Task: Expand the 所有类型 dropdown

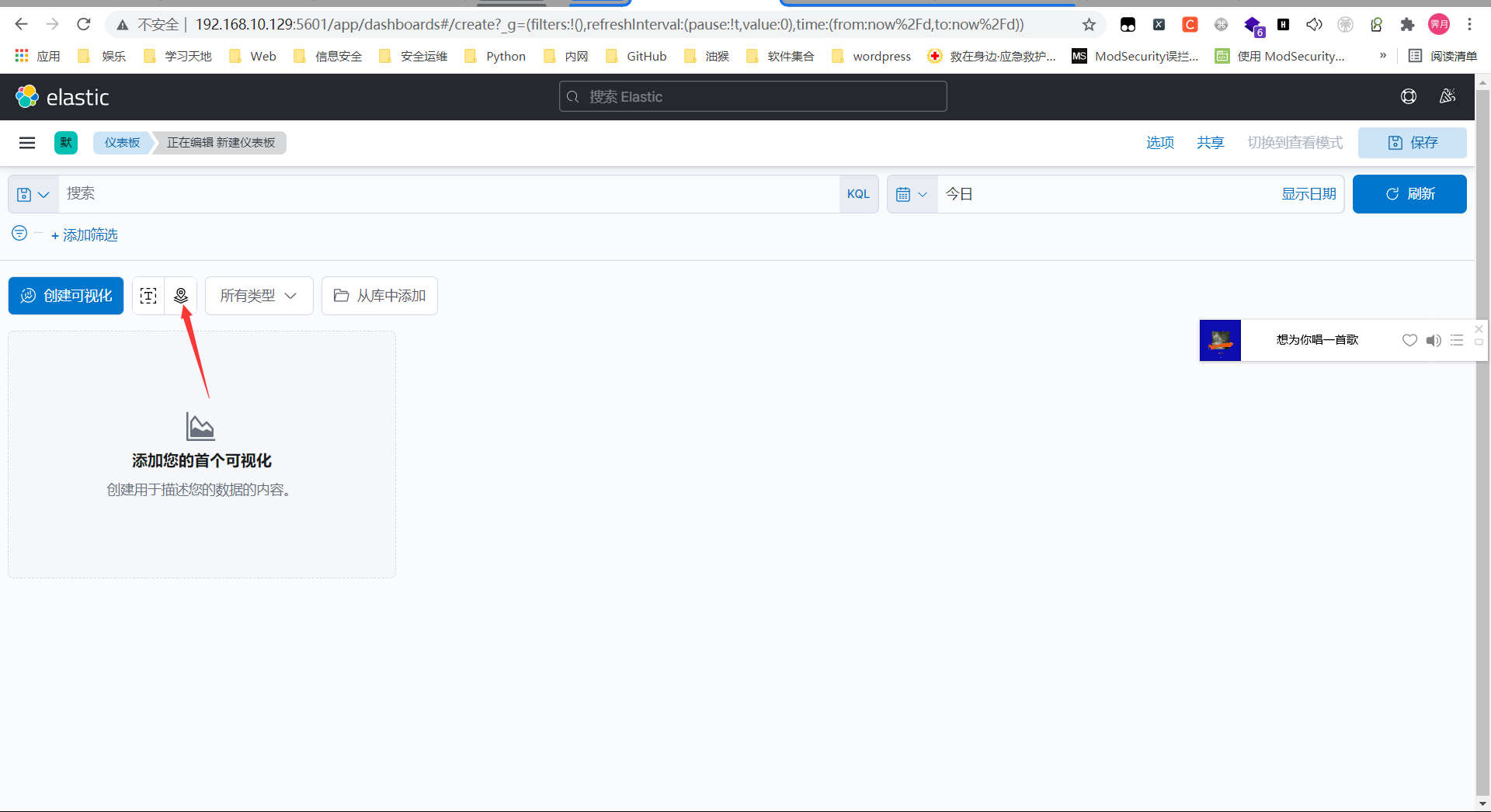Action: pyautogui.click(x=259, y=296)
